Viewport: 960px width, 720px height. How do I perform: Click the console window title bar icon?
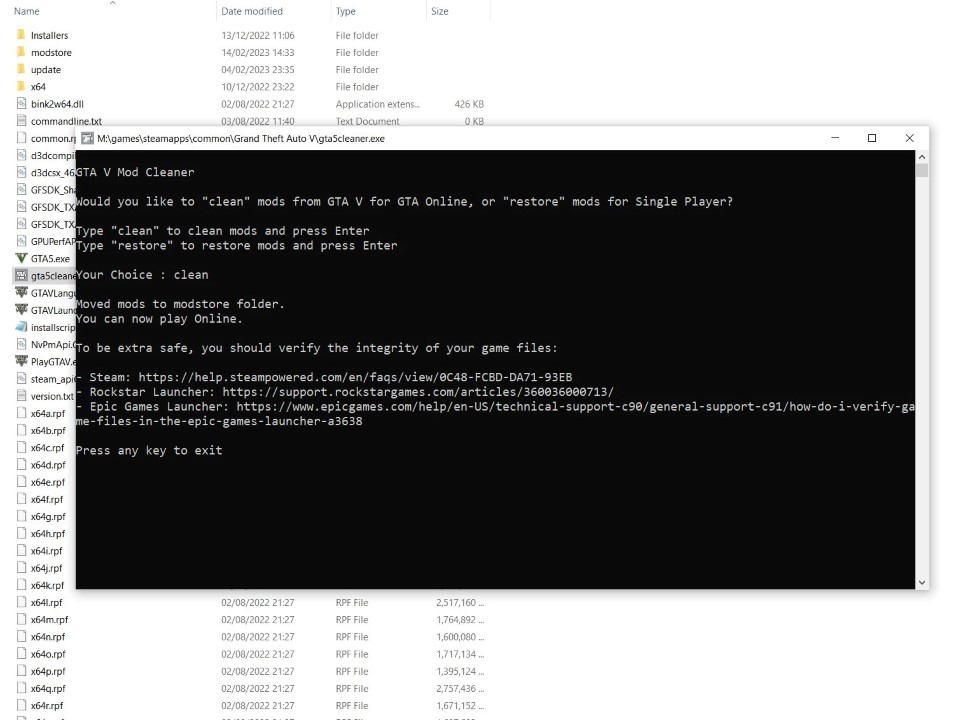[88, 138]
